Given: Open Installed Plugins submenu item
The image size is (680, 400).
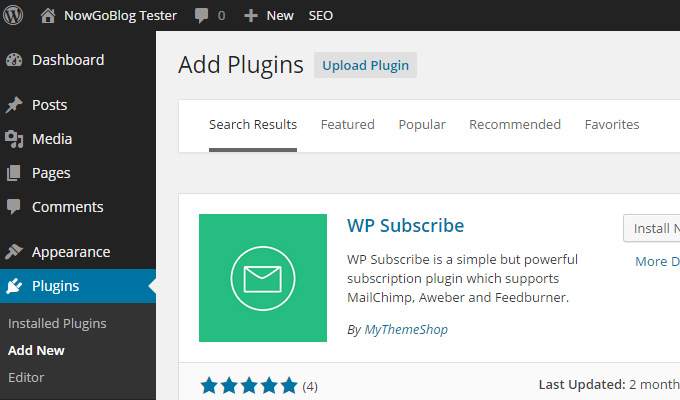Looking at the screenshot, I should click(x=57, y=324).
